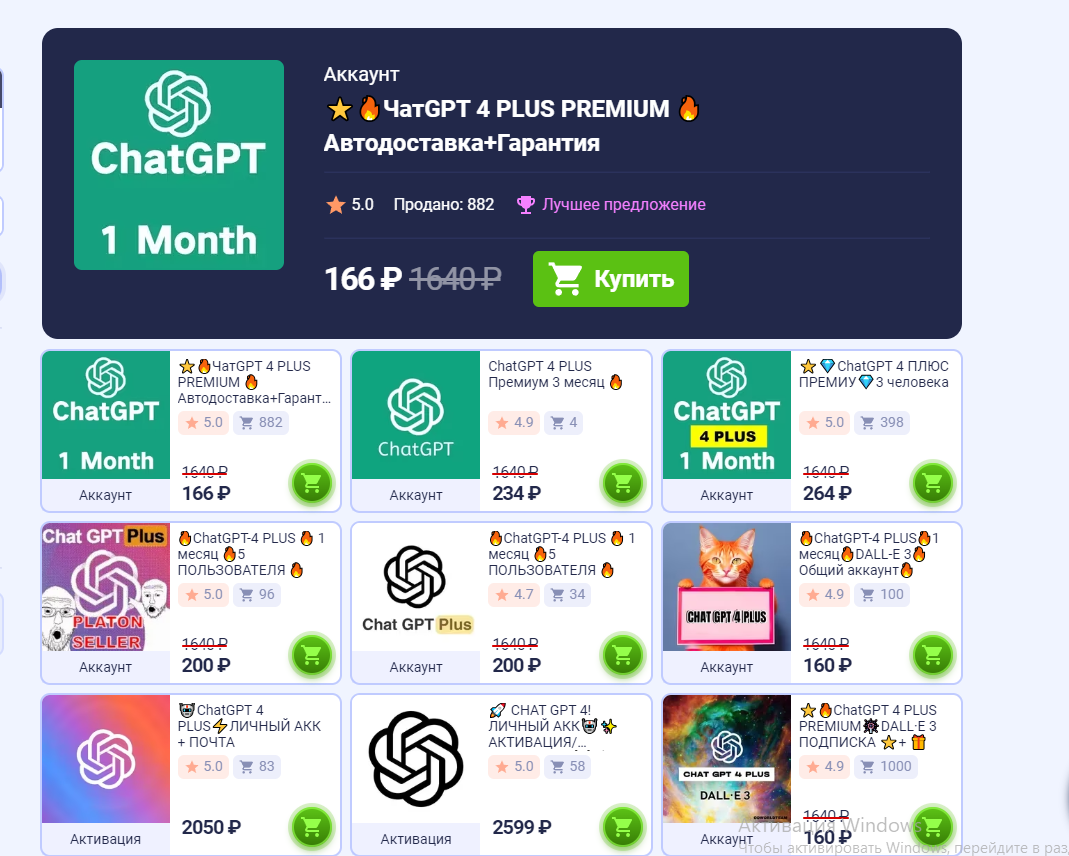Open CHAT GPT 4! ЛИЧНЫЙ АКК listing title
Screen dimensions: 1069x856
553,726
